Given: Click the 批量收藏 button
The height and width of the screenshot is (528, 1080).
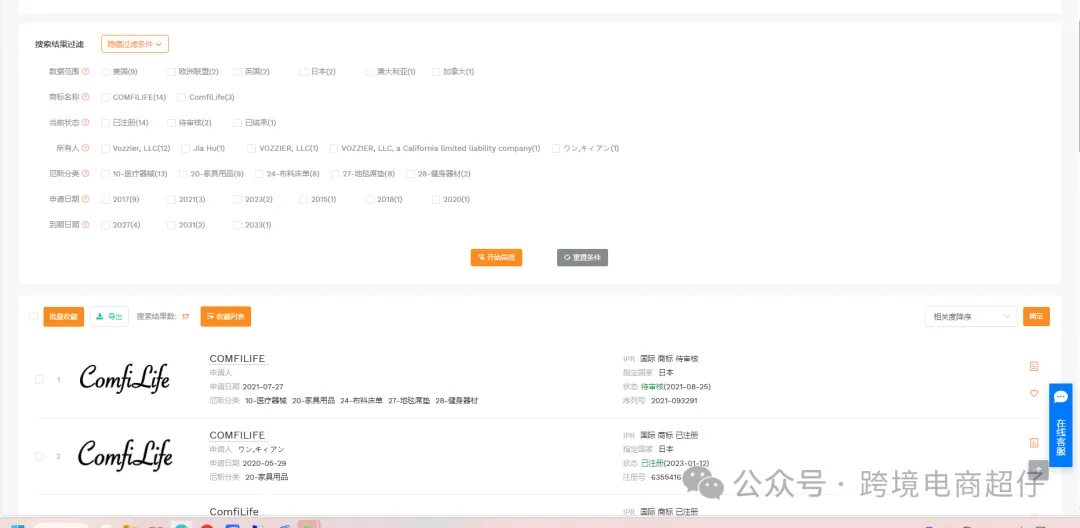Looking at the screenshot, I should tap(63, 317).
